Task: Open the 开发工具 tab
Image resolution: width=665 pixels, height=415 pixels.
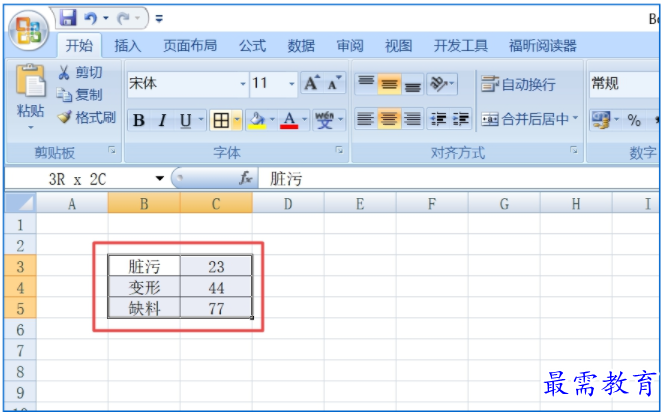Action: (461, 45)
